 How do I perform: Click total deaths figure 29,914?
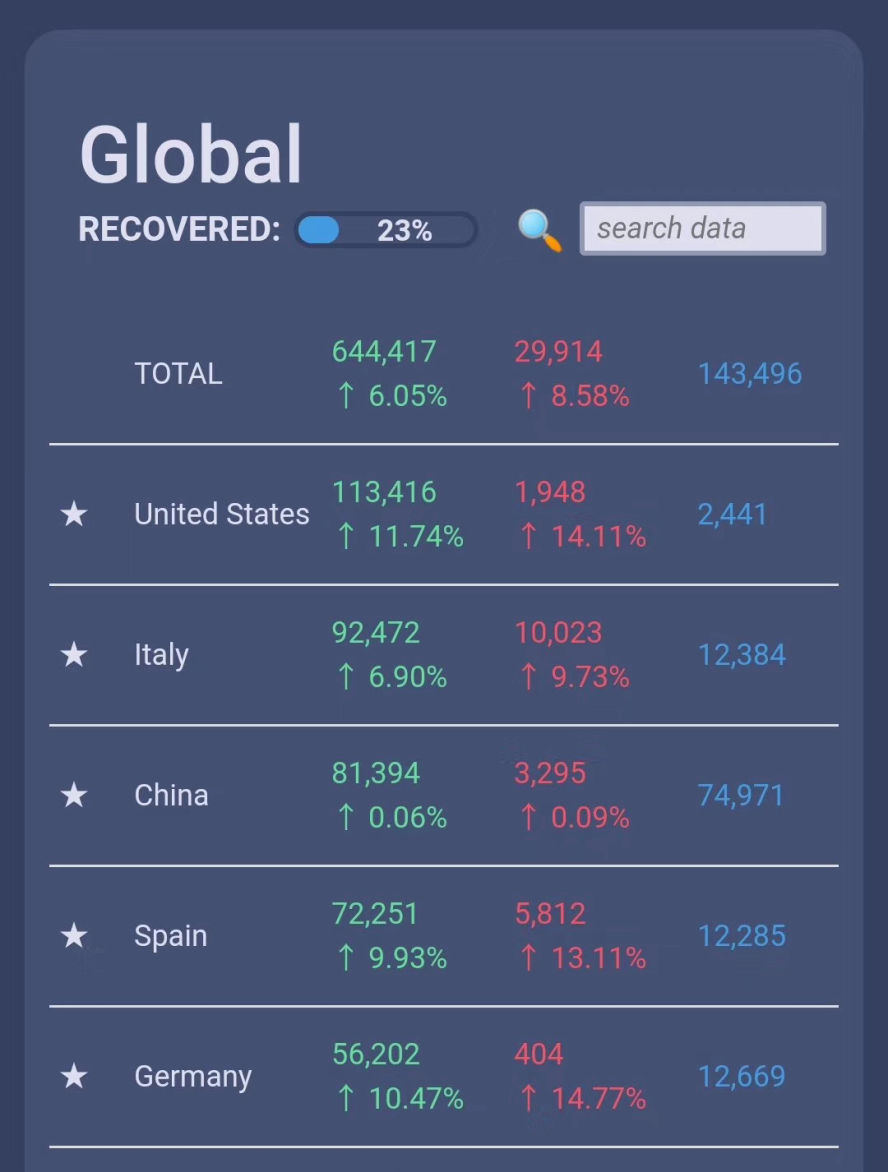coord(558,352)
